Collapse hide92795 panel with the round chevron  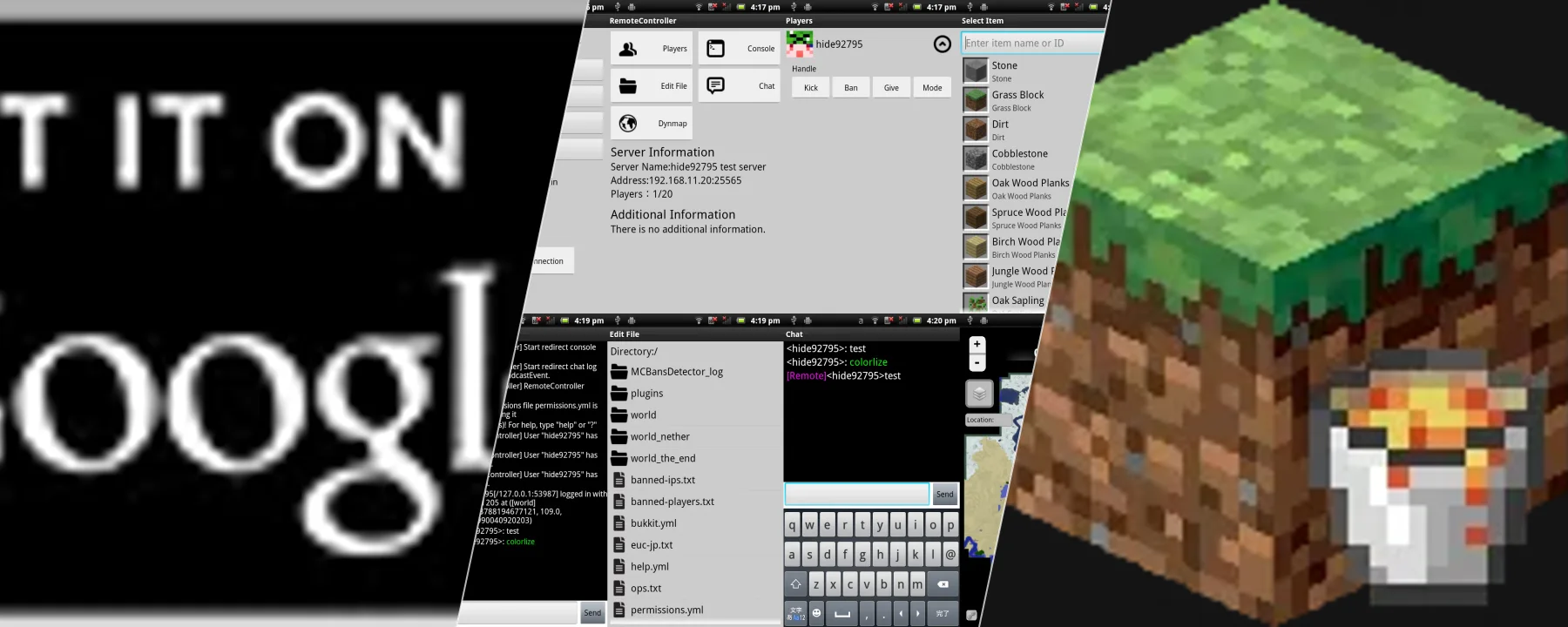tap(942, 44)
